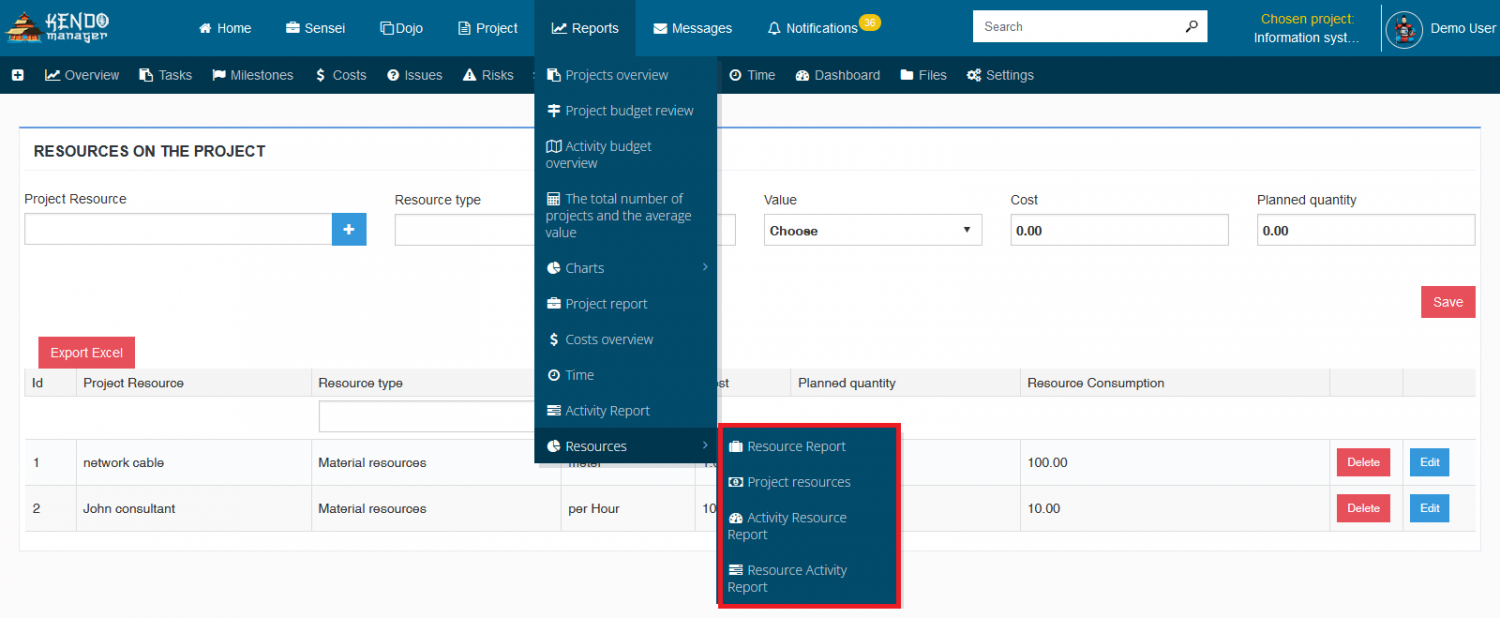Click the Demo User avatar
Image resolution: width=1500 pixels, height=618 pixels.
(x=1404, y=29)
